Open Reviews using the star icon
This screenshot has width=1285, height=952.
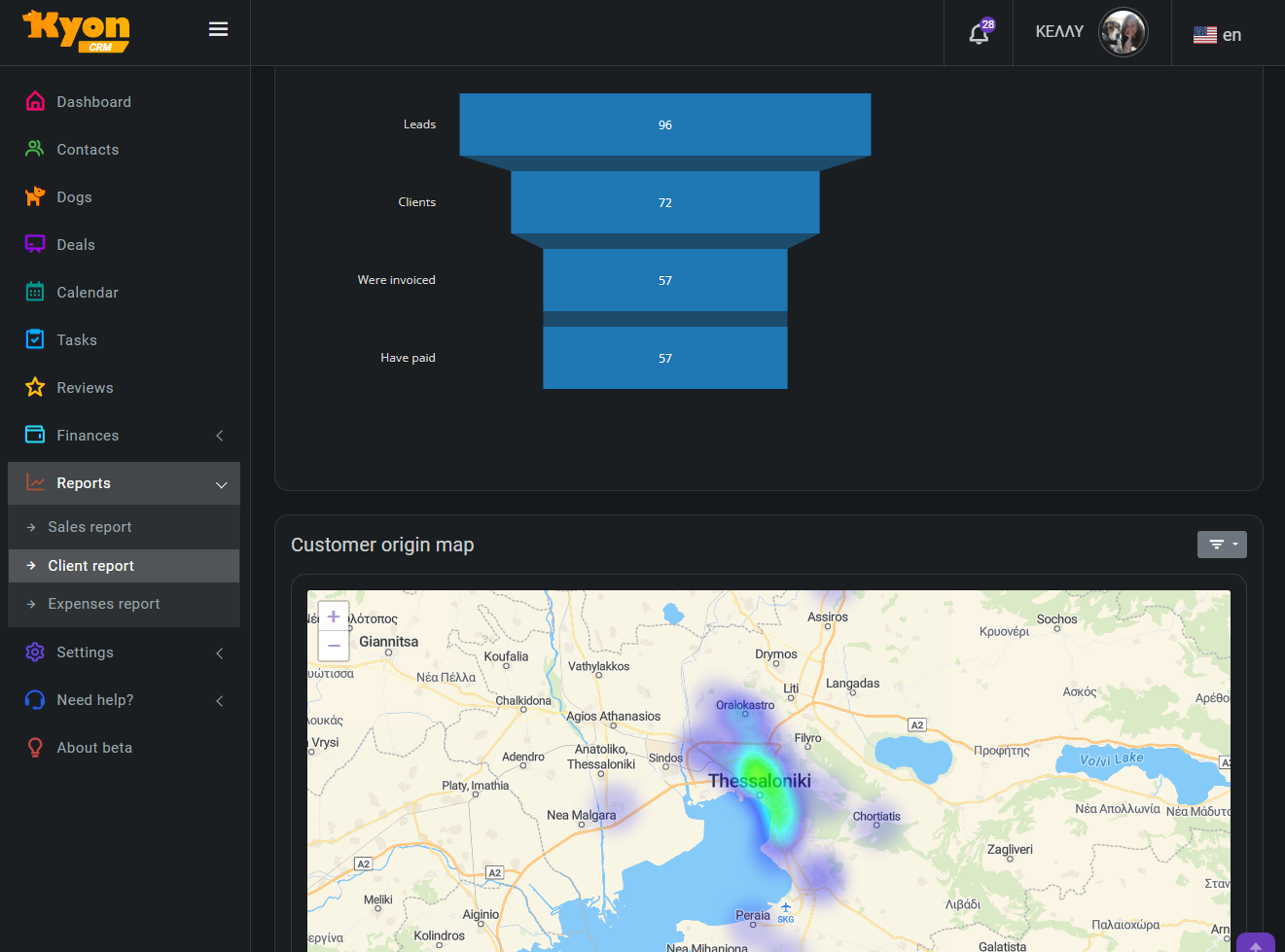tap(35, 387)
